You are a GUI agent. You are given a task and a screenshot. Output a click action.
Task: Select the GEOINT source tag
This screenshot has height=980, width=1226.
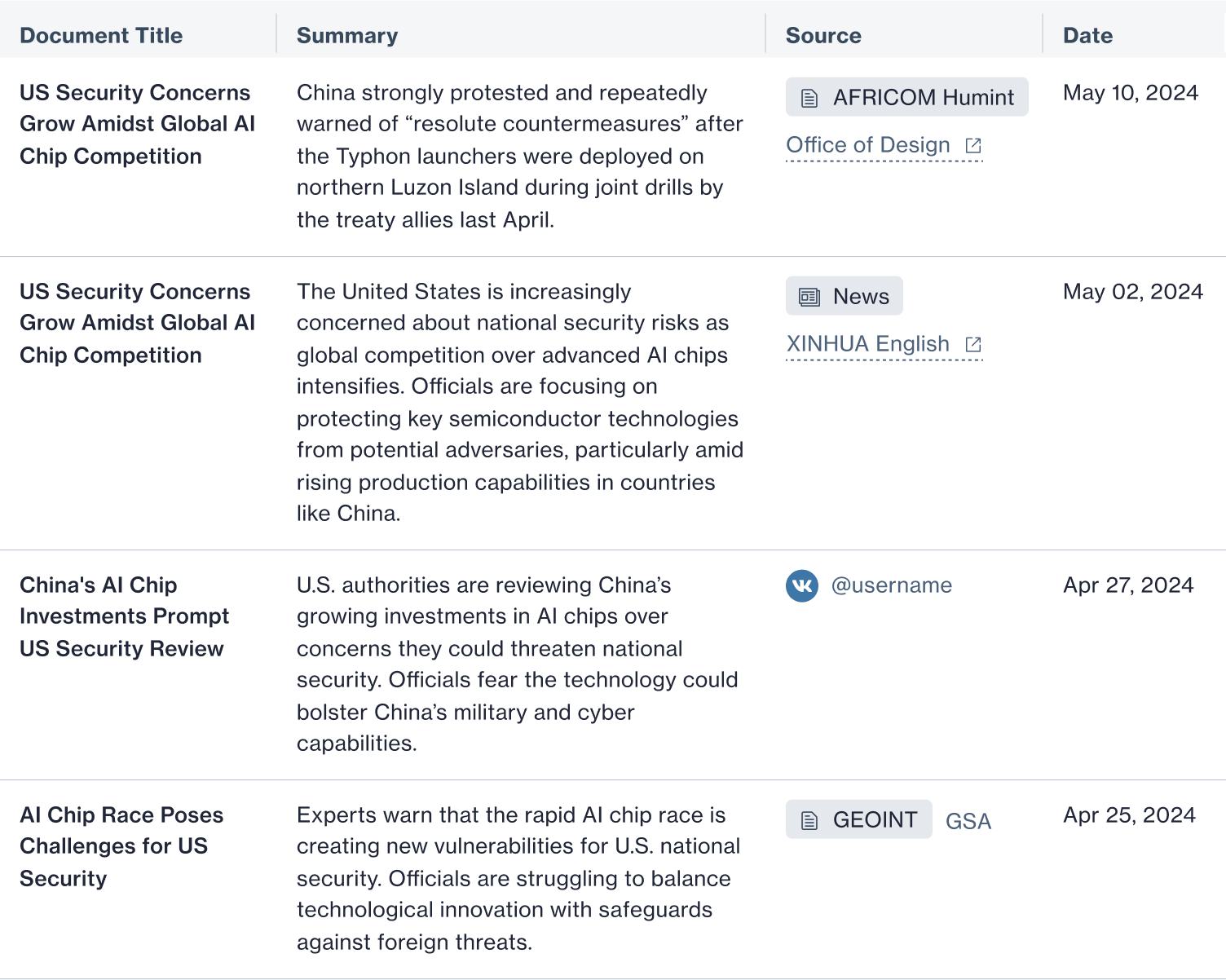[x=859, y=820]
